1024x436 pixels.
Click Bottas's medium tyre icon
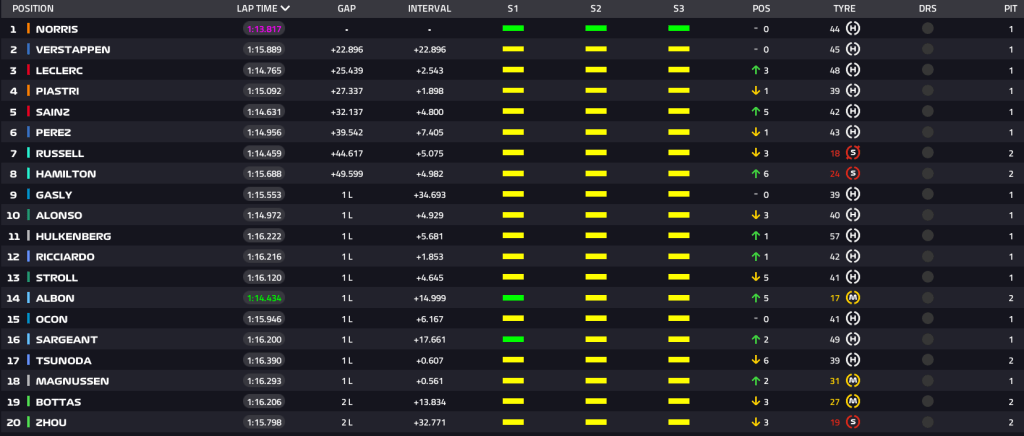click(853, 401)
